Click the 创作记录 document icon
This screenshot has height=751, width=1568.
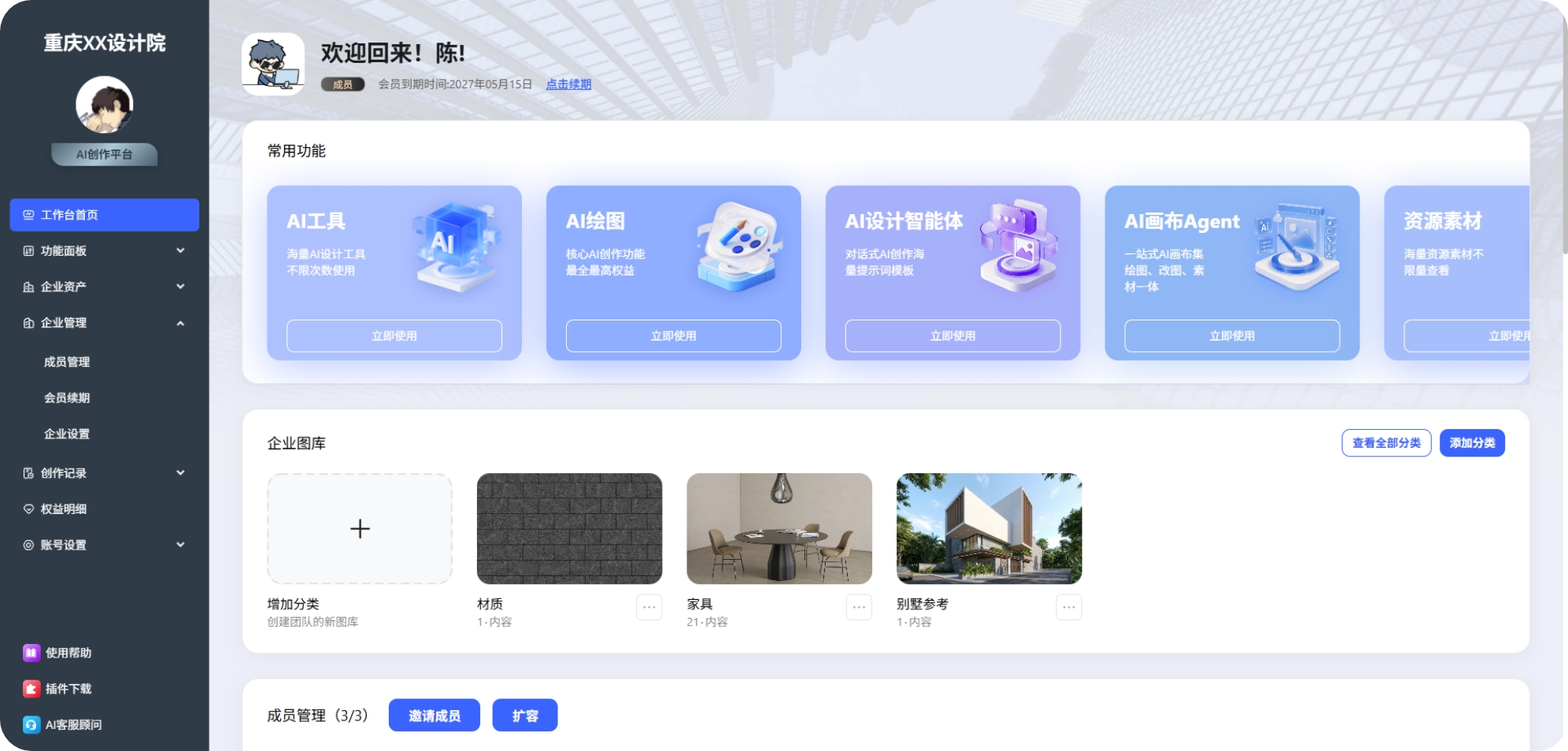pos(29,473)
